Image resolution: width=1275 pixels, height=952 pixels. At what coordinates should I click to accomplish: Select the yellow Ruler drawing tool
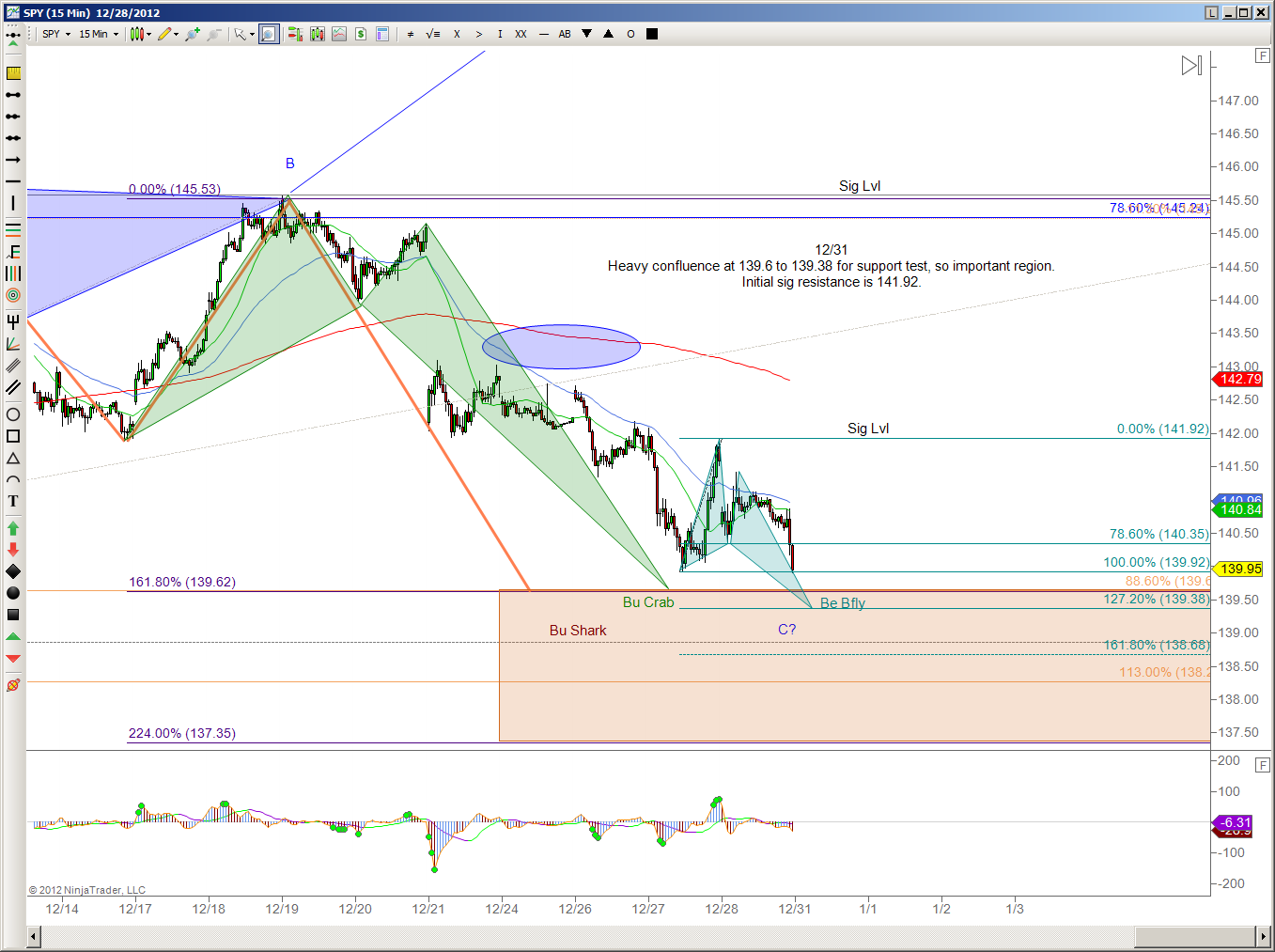pyautogui.click(x=13, y=73)
